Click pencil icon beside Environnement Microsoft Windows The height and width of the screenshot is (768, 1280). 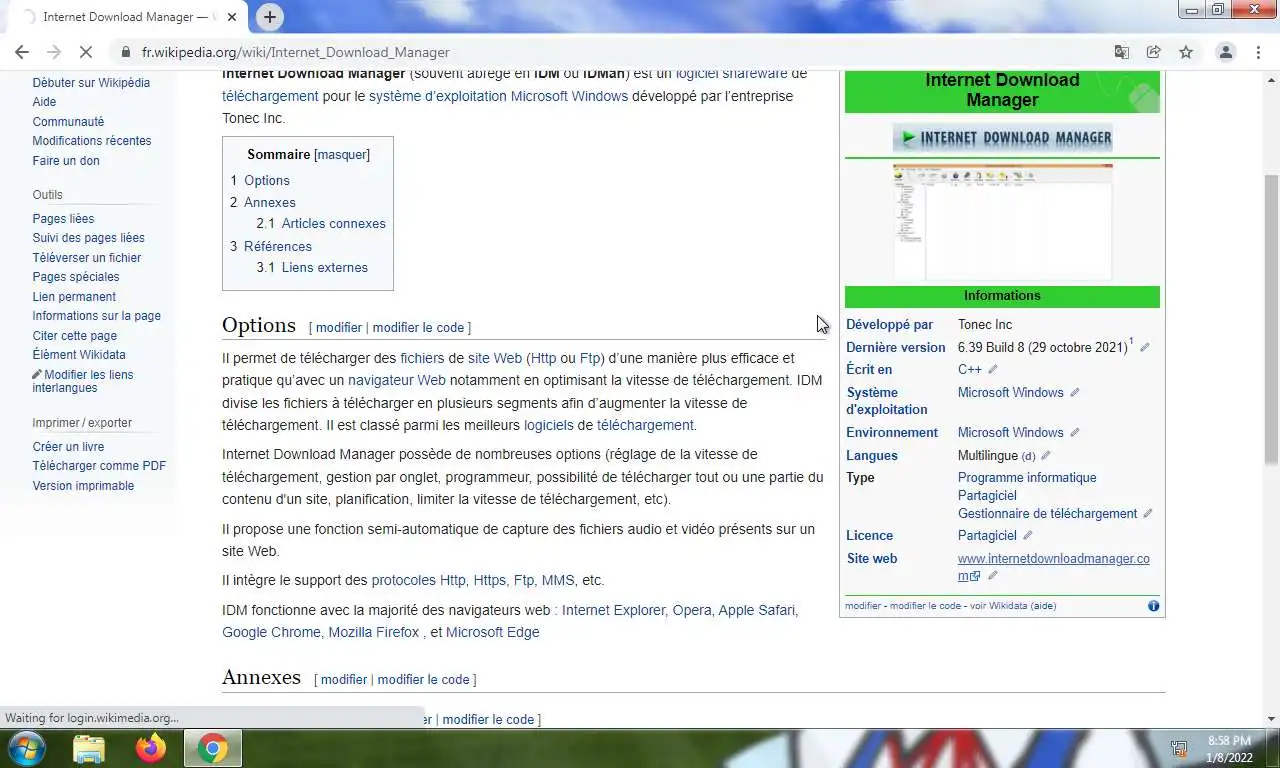coord(1075,433)
